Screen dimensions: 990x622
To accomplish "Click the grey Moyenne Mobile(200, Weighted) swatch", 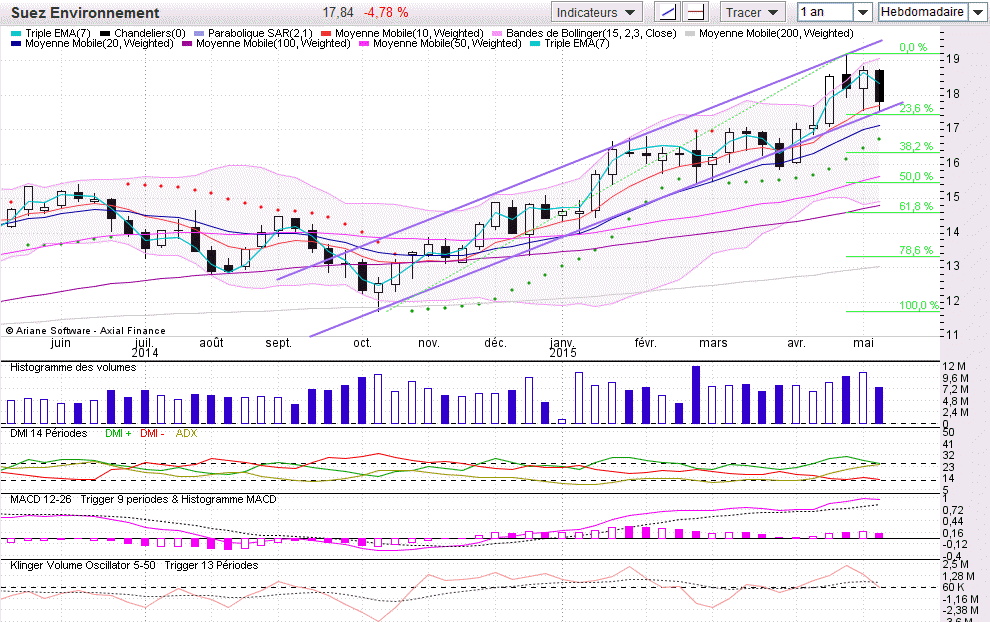I will point(690,33).
